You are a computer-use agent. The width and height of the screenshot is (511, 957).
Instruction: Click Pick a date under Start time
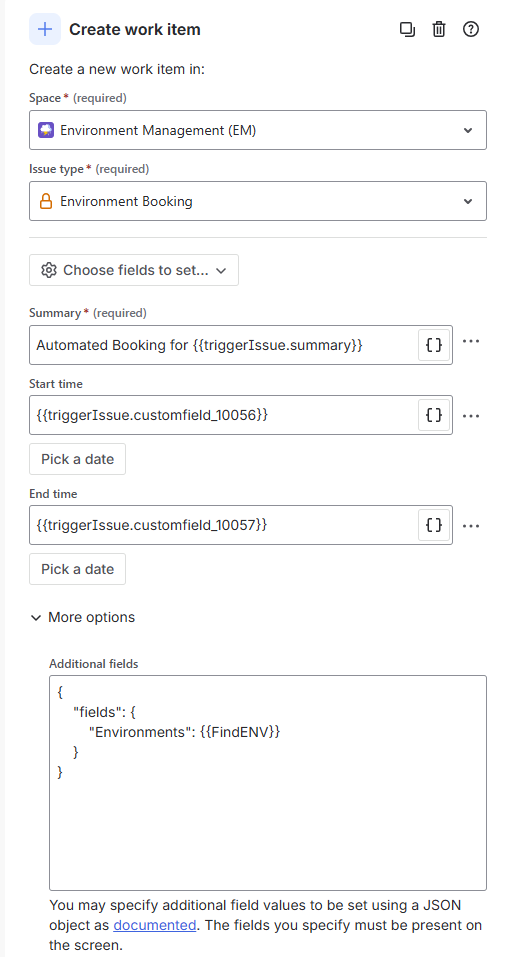78,459
